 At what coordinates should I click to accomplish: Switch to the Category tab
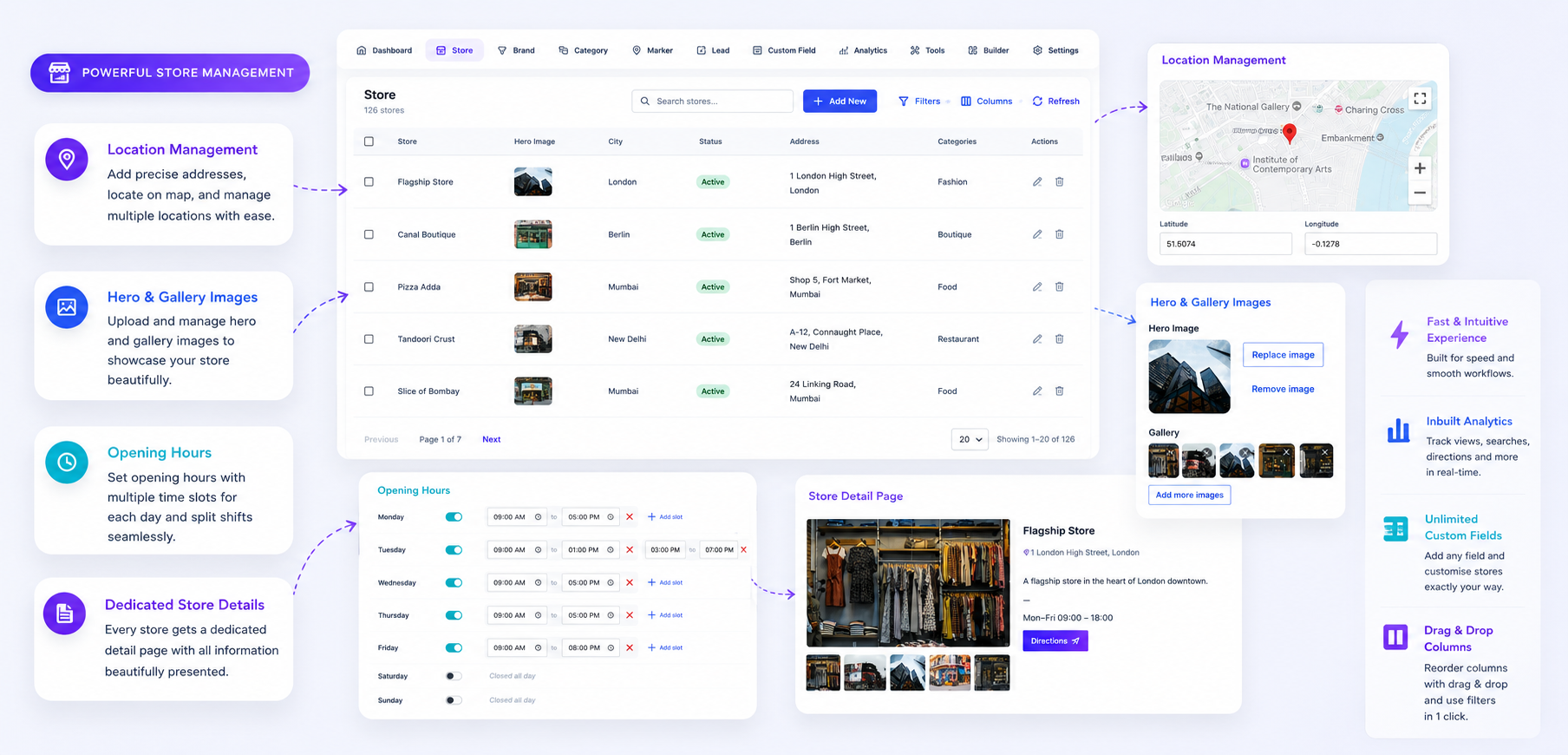coord(583,50)
